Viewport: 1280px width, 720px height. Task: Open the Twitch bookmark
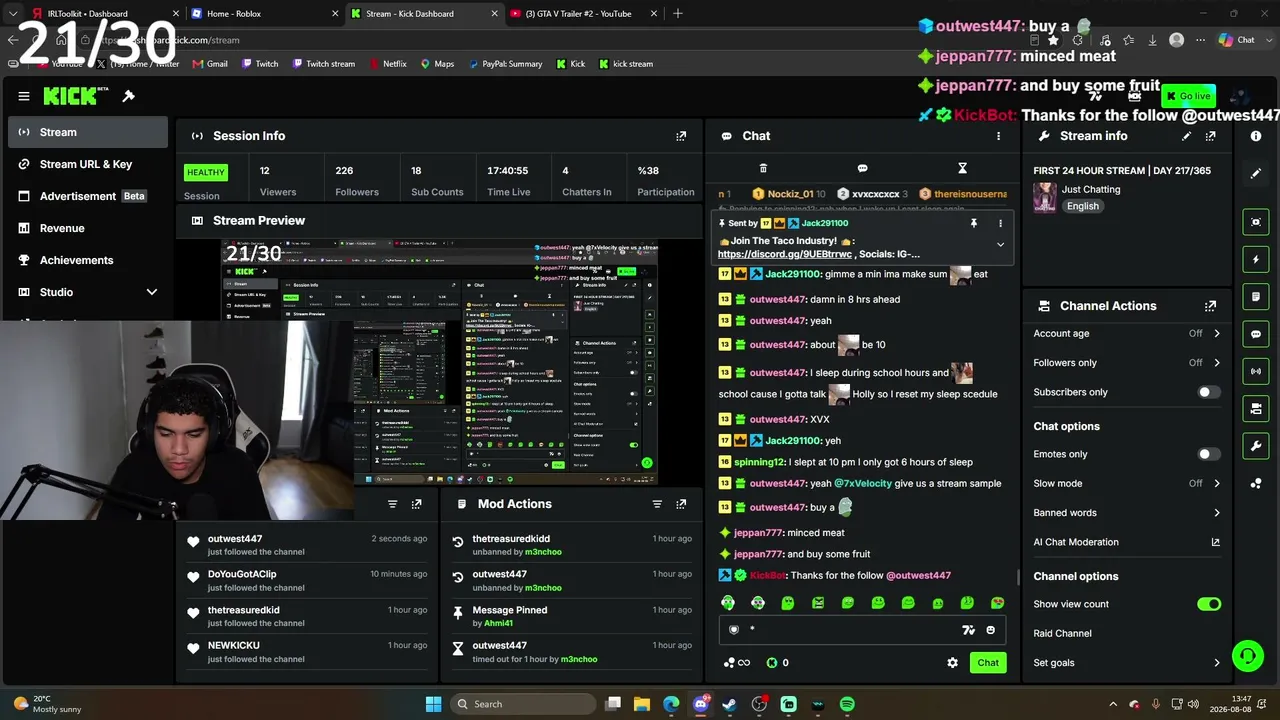pos(258,64)
